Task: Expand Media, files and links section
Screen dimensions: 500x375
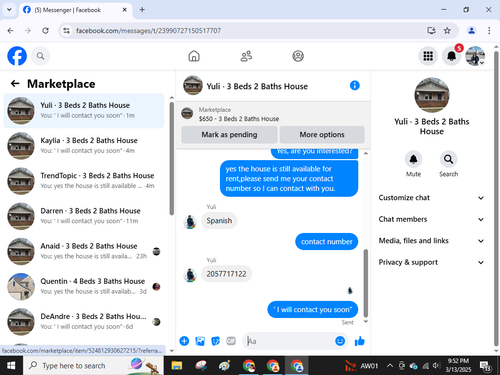Action: tap(431, 241)
